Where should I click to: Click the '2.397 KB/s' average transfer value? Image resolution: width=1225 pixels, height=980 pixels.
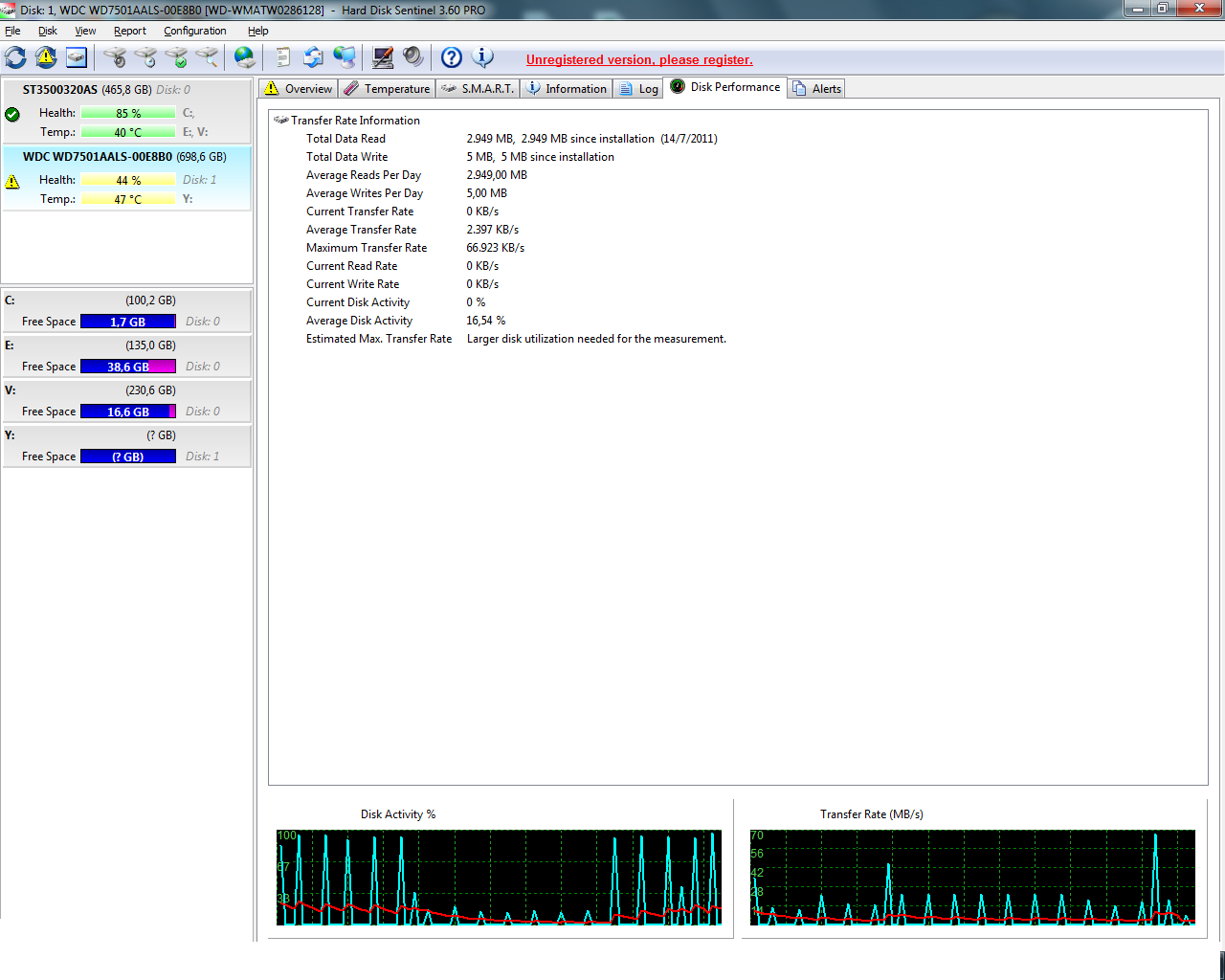coord(493,230)
